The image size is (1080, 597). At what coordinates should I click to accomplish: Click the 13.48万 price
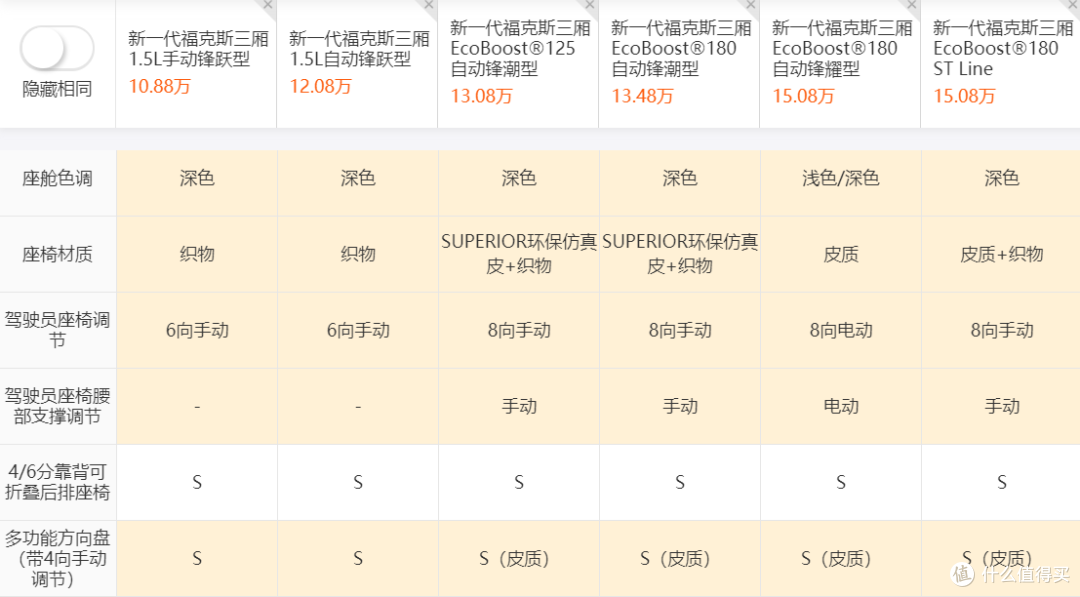pyautogui.click(x=643, y=96)
